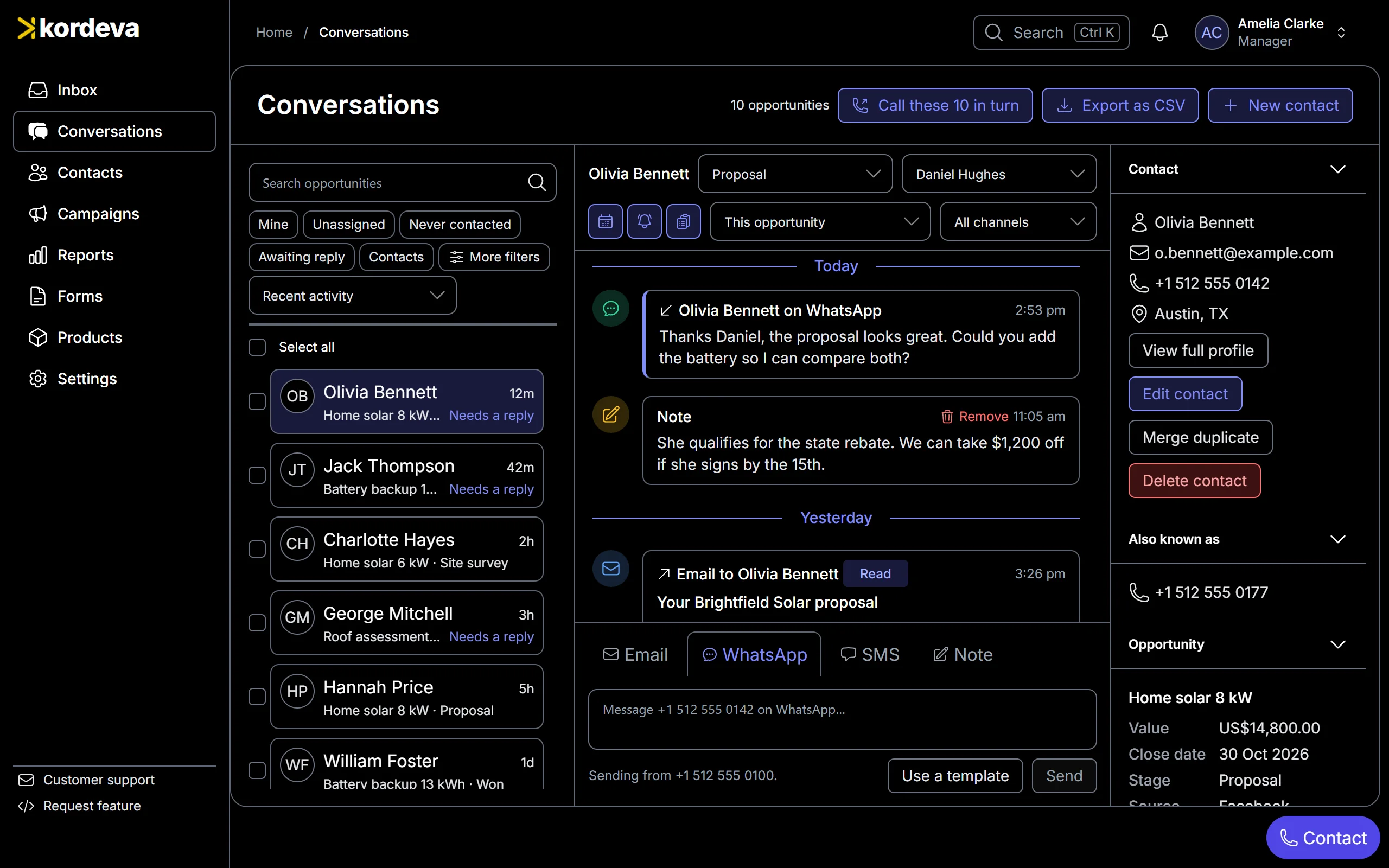This screenshot has height=868, width=1389.
Task: Go to Campaigns in the sidebar
Action: point(114,214)
